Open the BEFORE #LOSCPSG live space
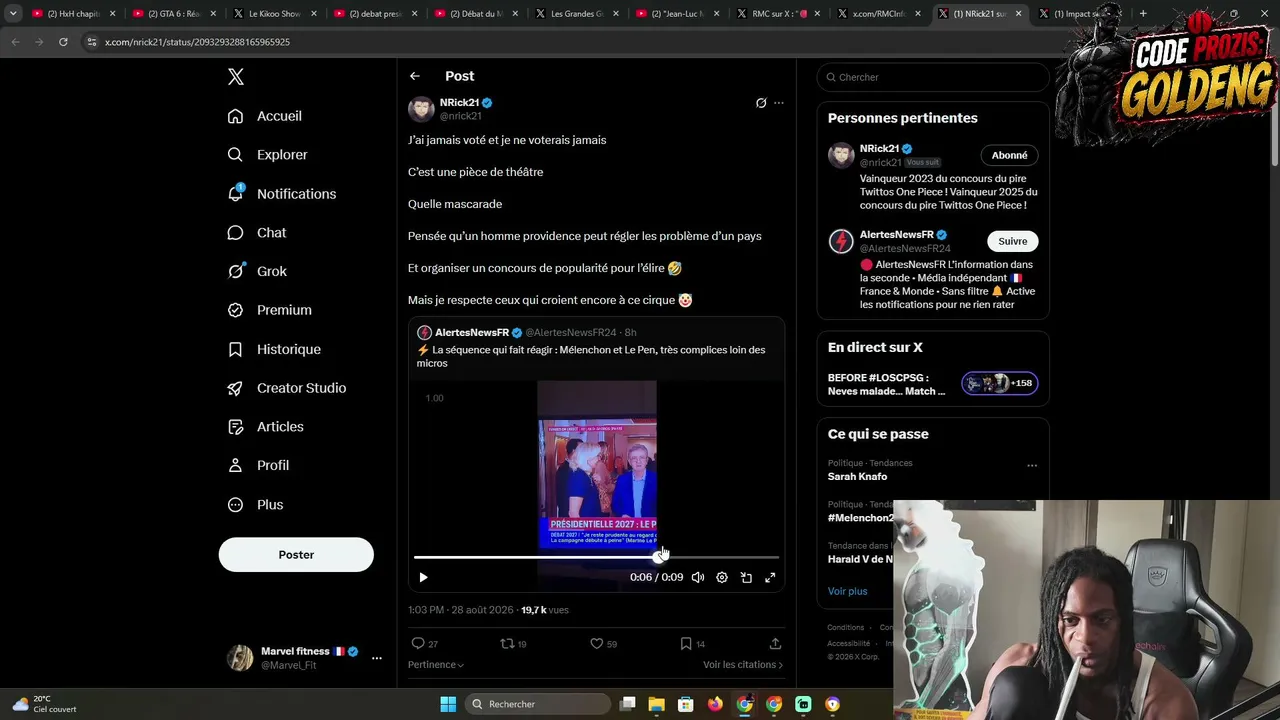The width and height of the screenshot is (1280, 720). (x=887, y=385)
